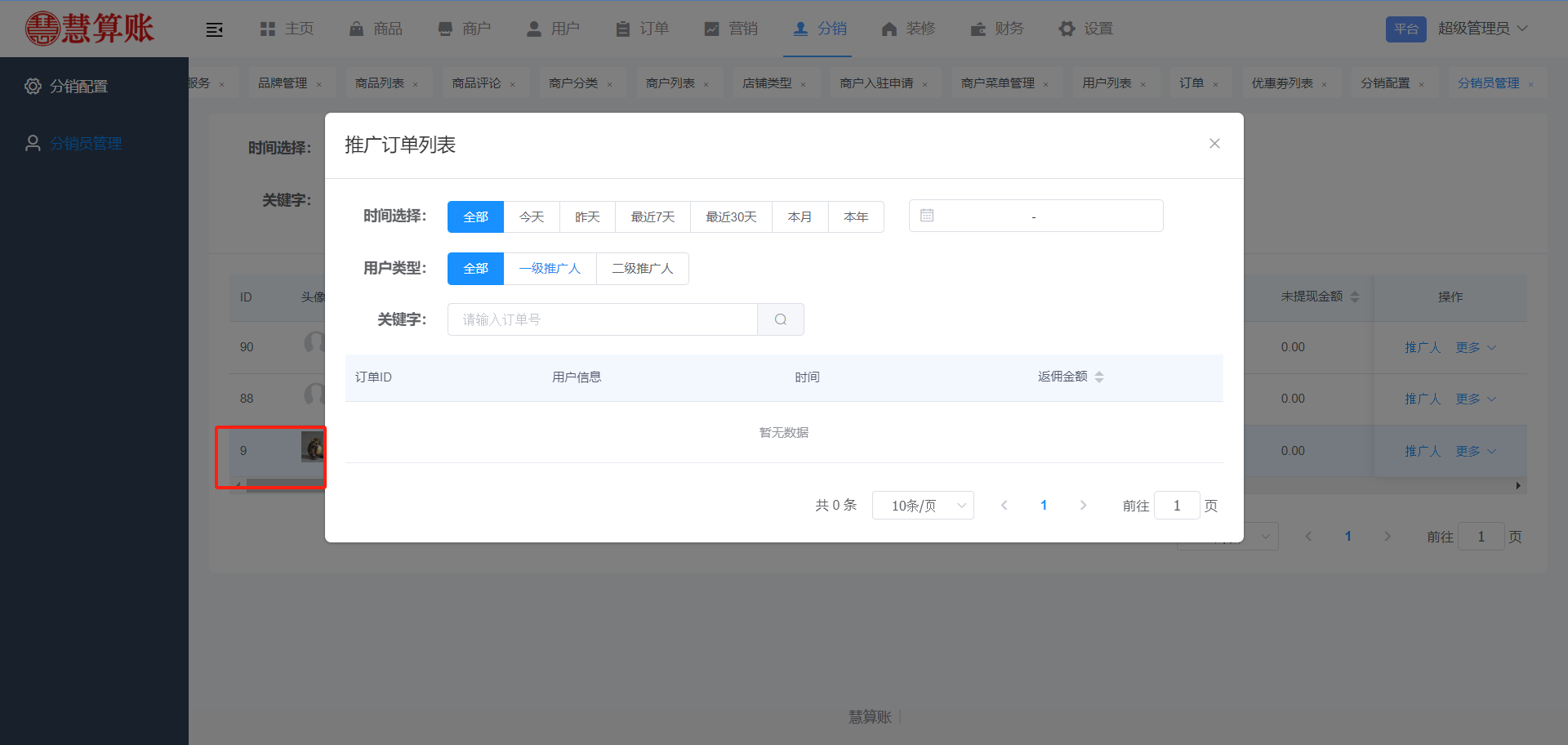Switch to the 商户分类 tab
Image resolution: width=1568 pixels, height=745 pixels.
point(573,83)
